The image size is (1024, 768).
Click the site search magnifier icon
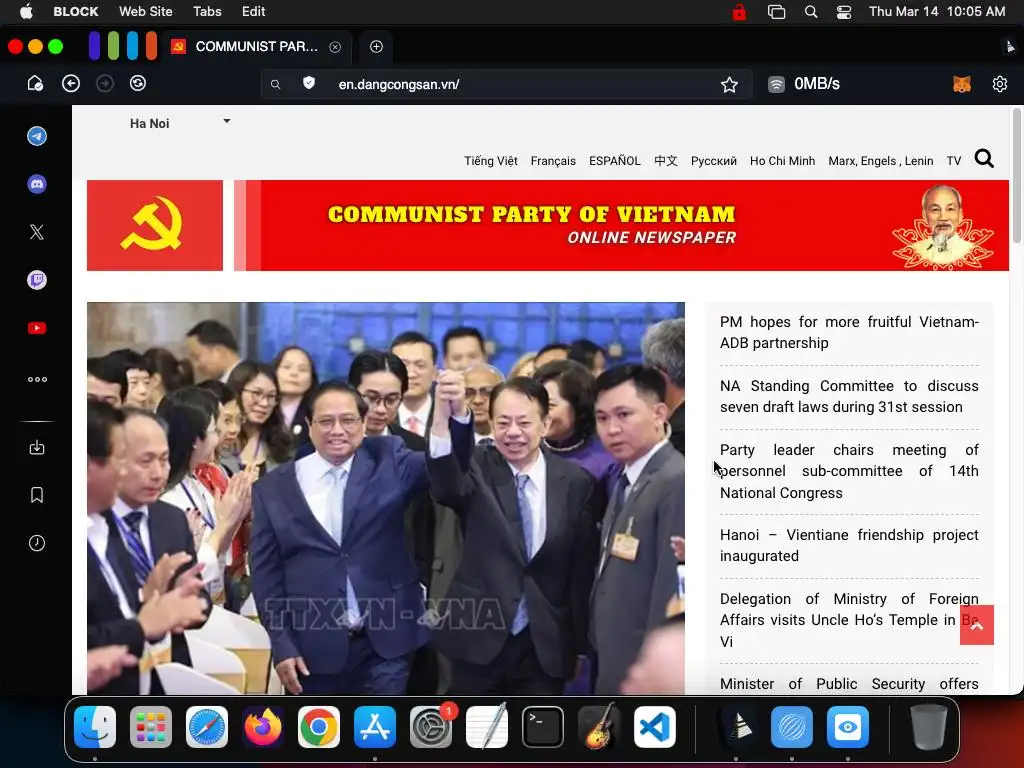984,159
